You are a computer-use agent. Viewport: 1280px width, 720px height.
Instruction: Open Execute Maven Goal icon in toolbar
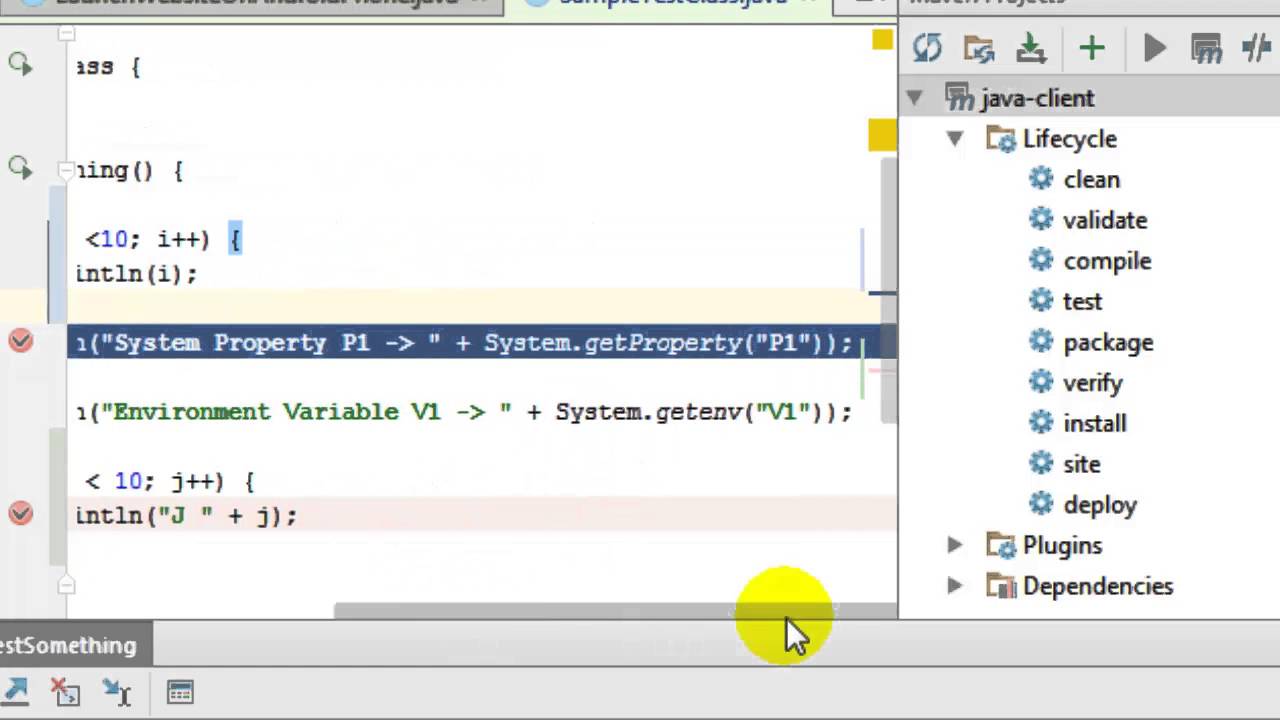click(1207, 48)
